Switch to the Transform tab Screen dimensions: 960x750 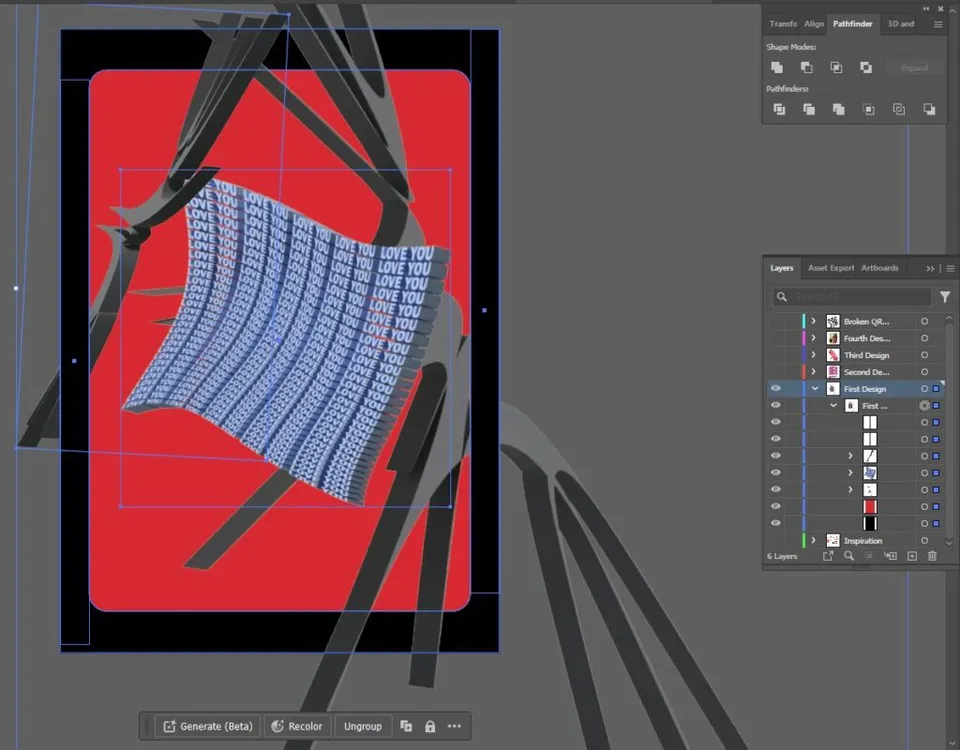[783, 24]
